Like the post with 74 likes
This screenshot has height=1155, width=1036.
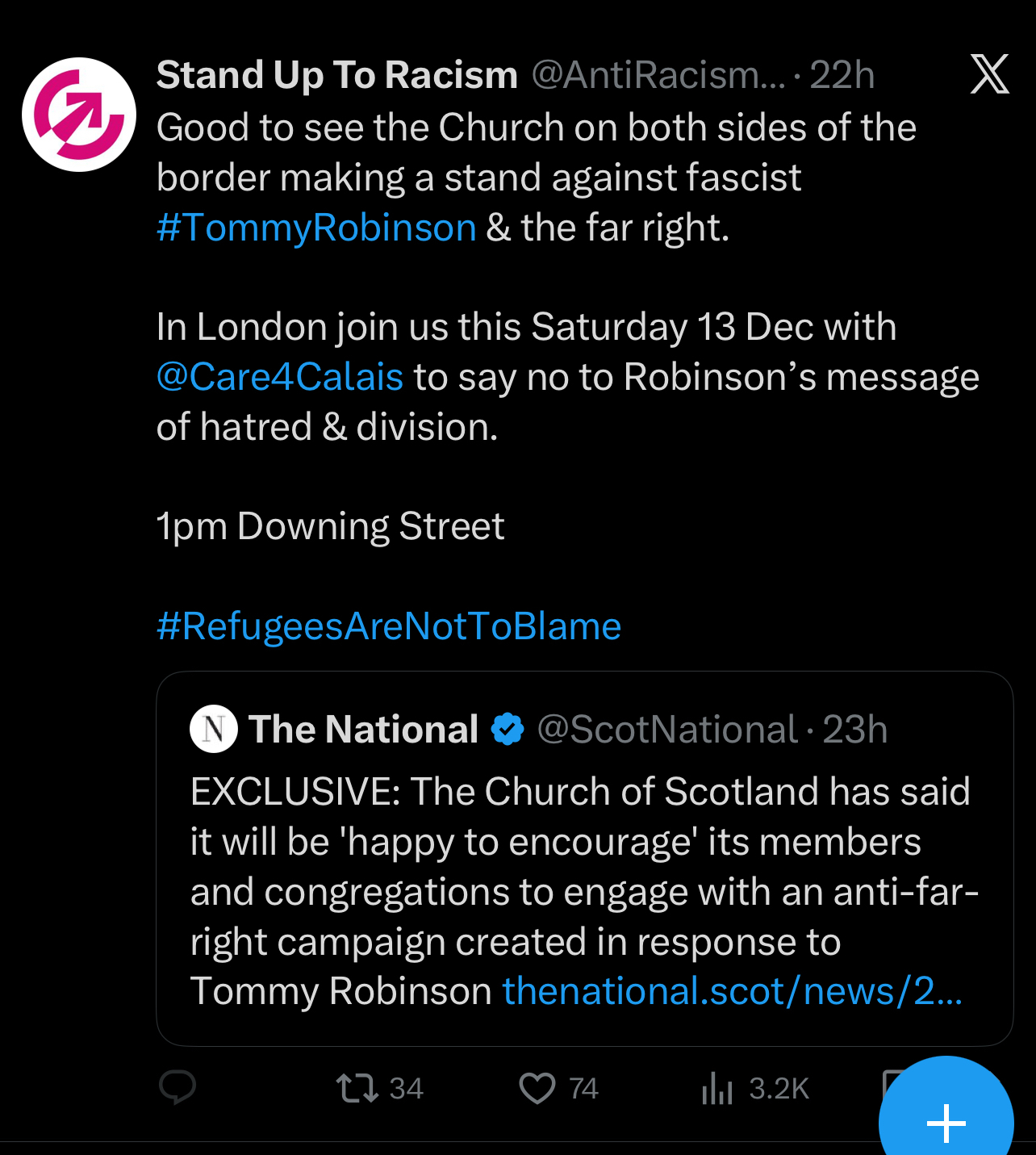point(537,1087)
